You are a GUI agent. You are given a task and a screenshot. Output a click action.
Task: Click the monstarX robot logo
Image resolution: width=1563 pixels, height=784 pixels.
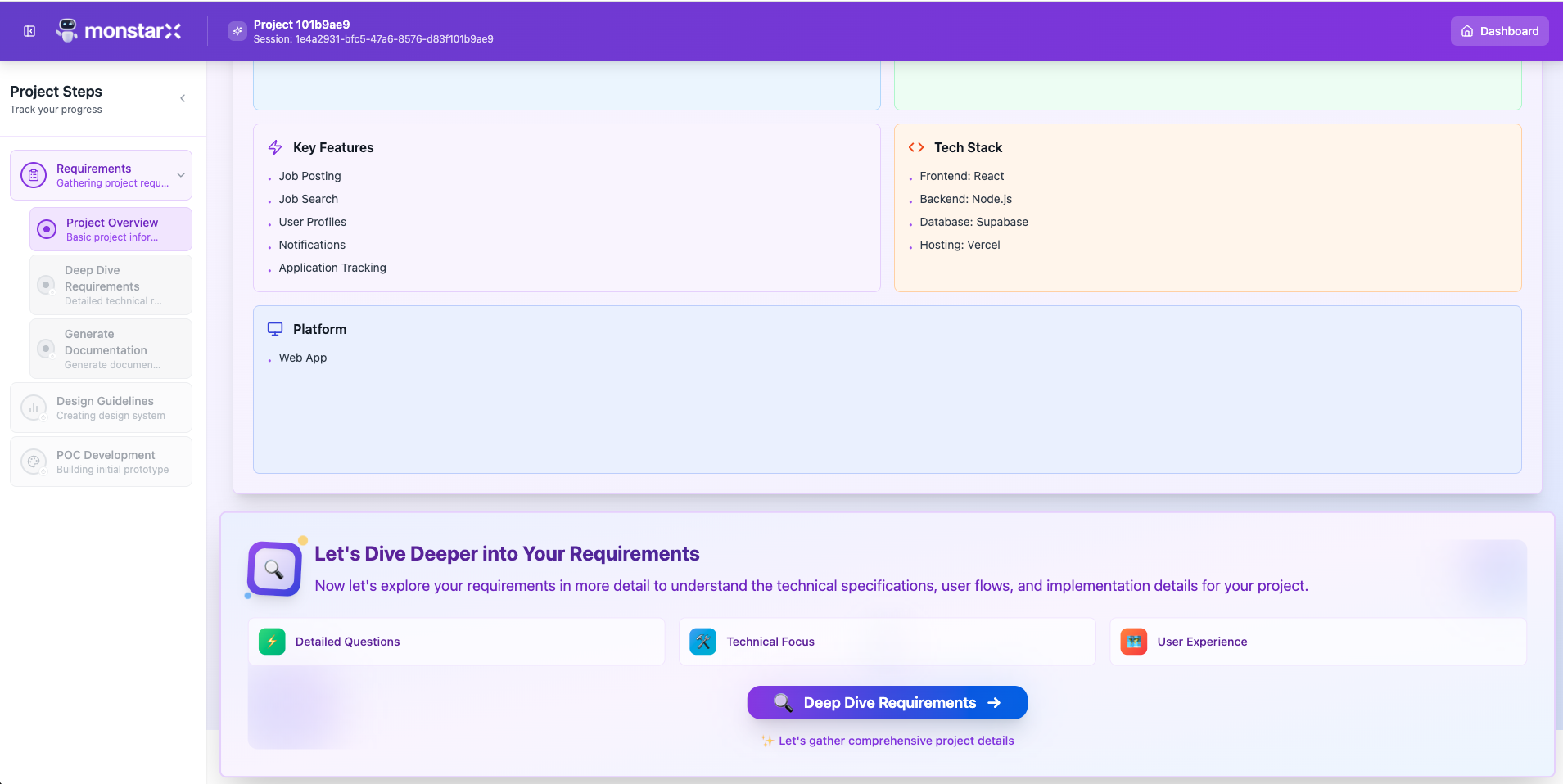[67, 31]
